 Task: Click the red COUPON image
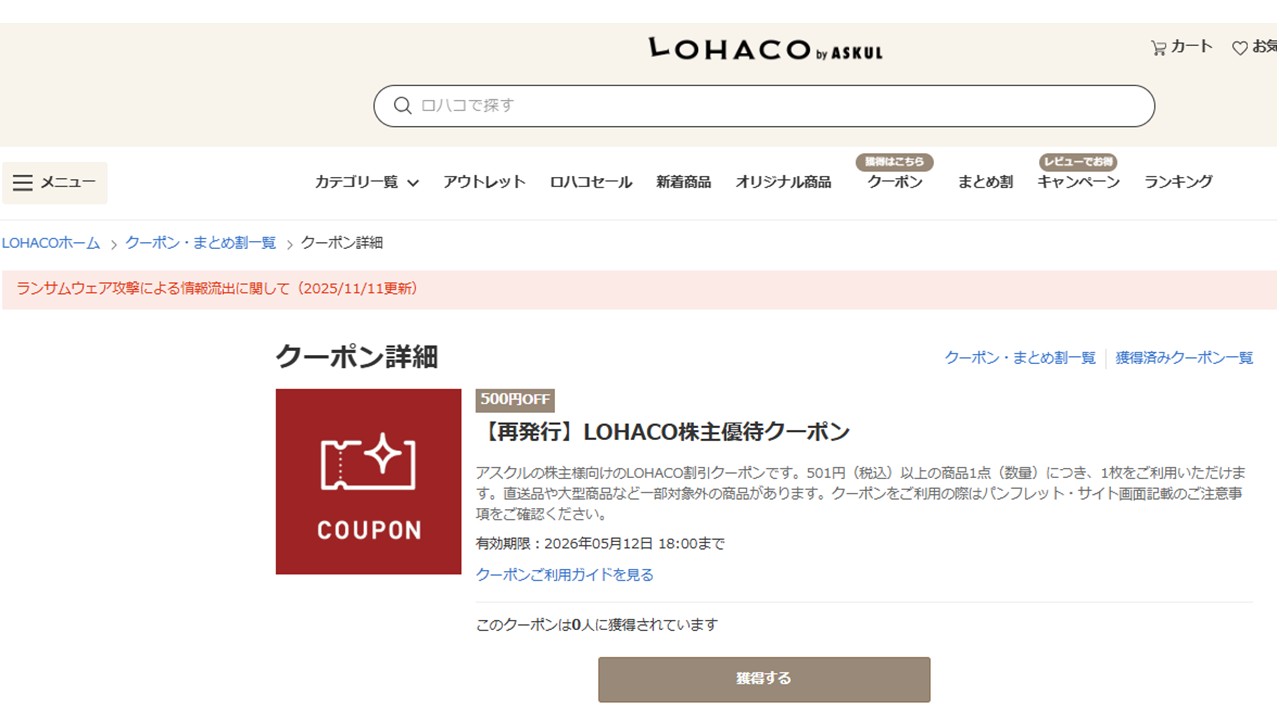[x=368, y=481]
